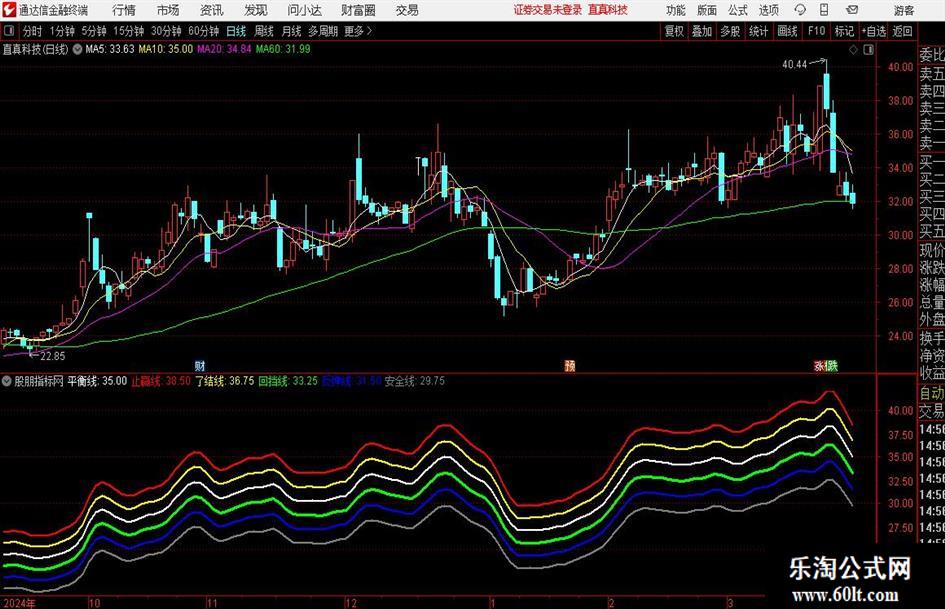Select the 日线 daily chart tab
945x609 pixels.
pyautogui.click(x=236, y=31)
